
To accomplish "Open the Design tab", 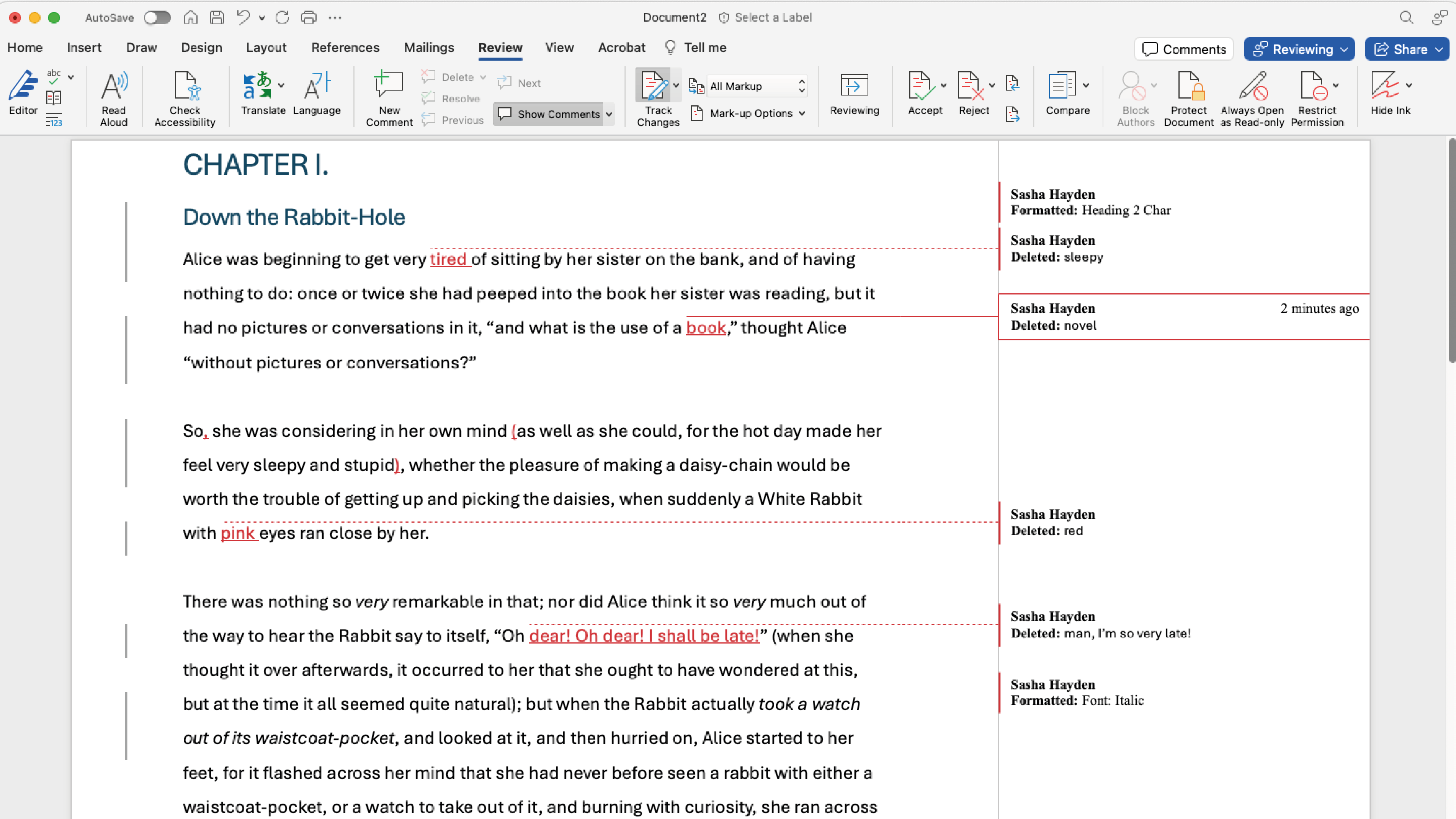I will click(201, 47).
